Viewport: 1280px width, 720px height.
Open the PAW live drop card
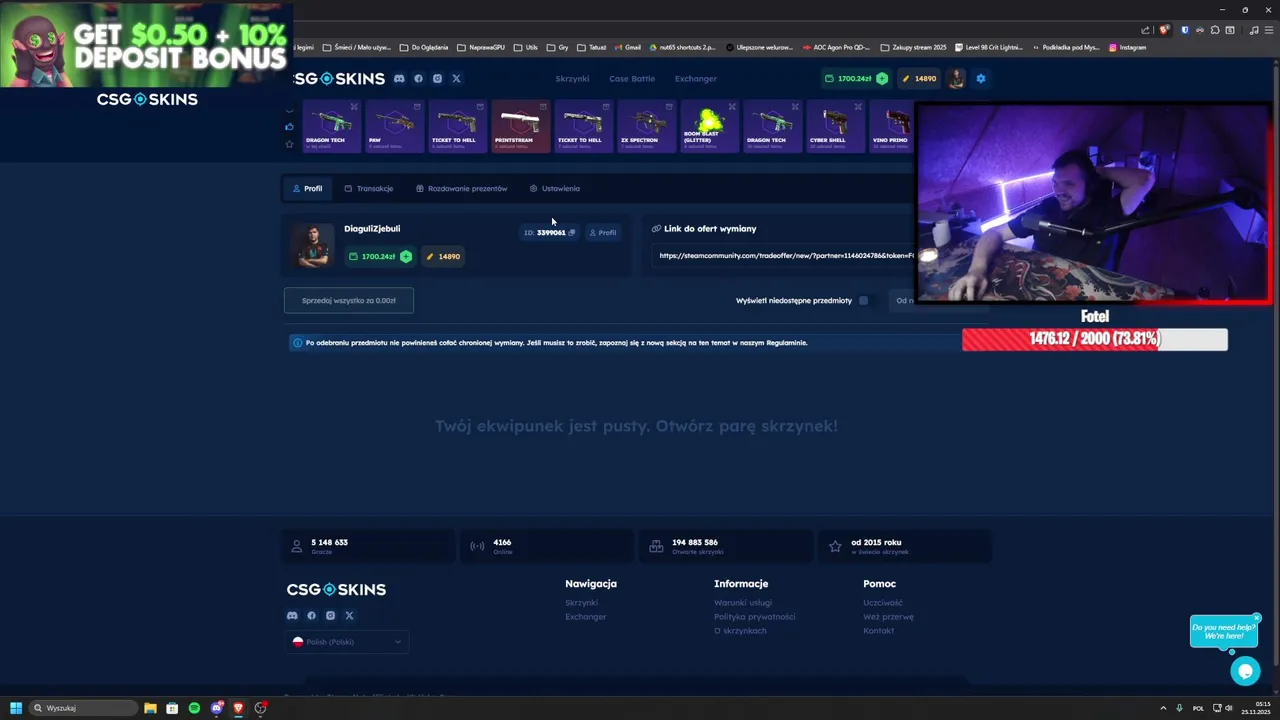(x=394, y=126)
